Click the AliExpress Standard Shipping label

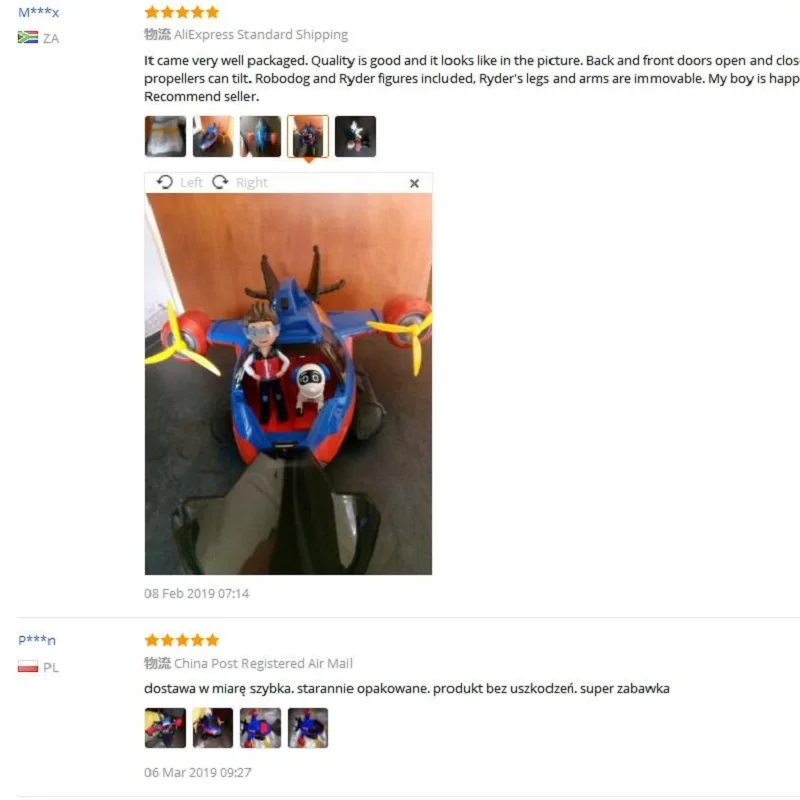pos(261,34)
